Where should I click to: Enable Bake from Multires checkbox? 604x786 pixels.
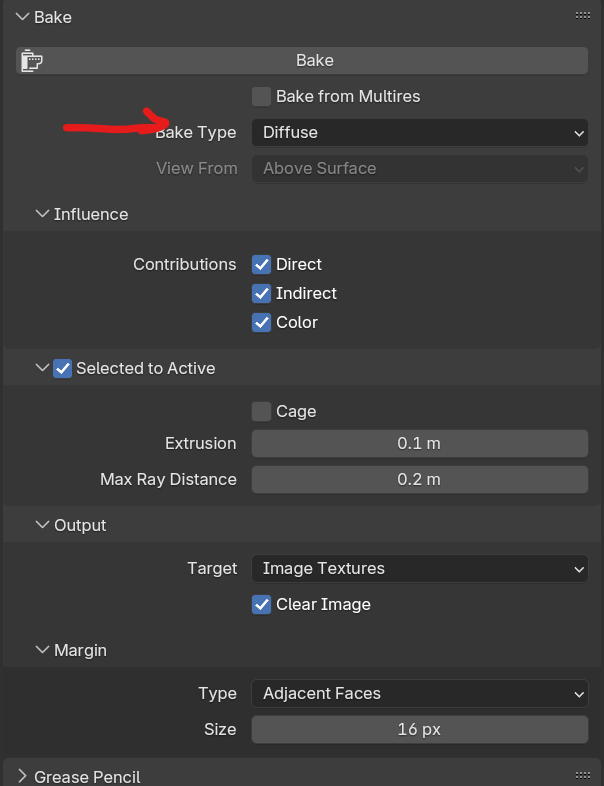(261, 96)
